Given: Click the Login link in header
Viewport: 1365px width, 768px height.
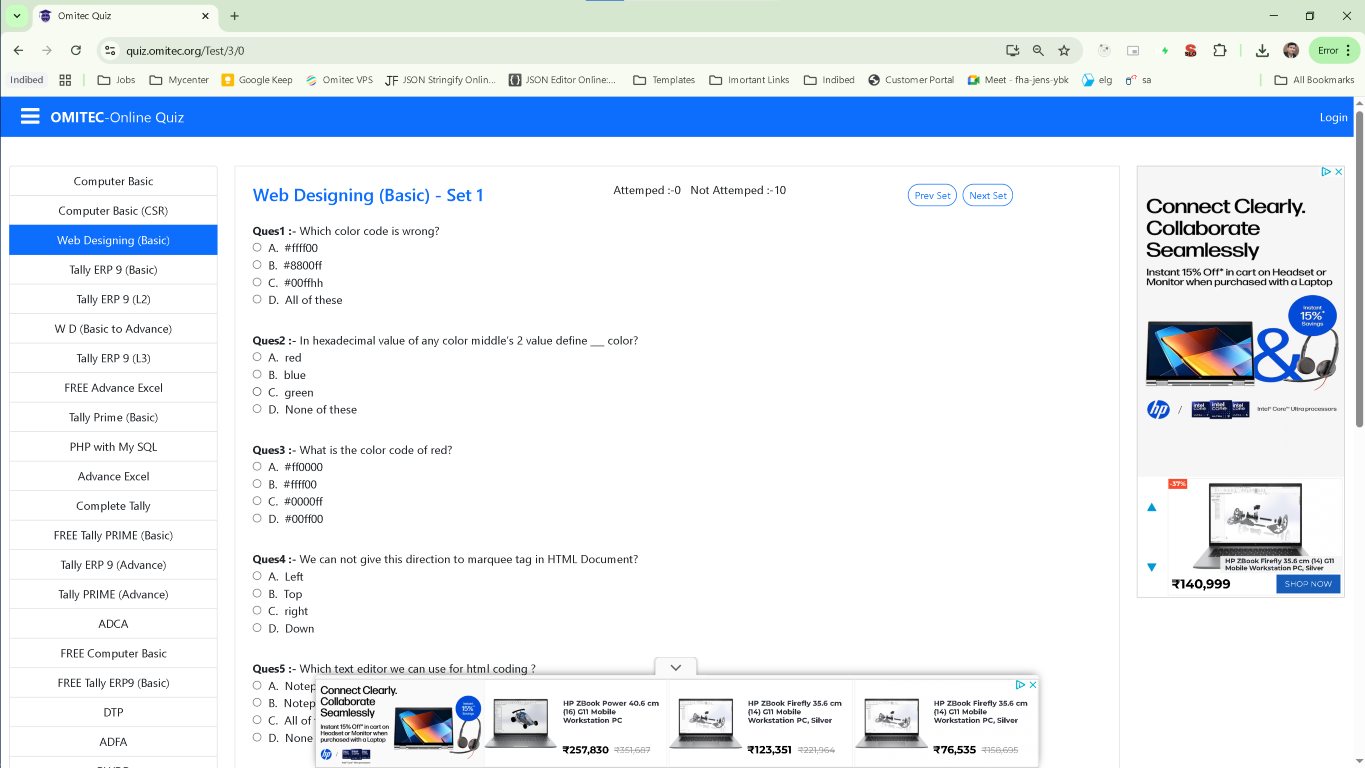Looking at the screenshot, I should pyautogui.click(x=1333, y=117).
